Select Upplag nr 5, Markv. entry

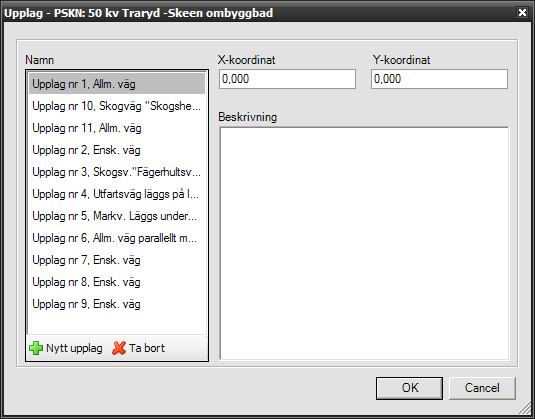(117, 216)
